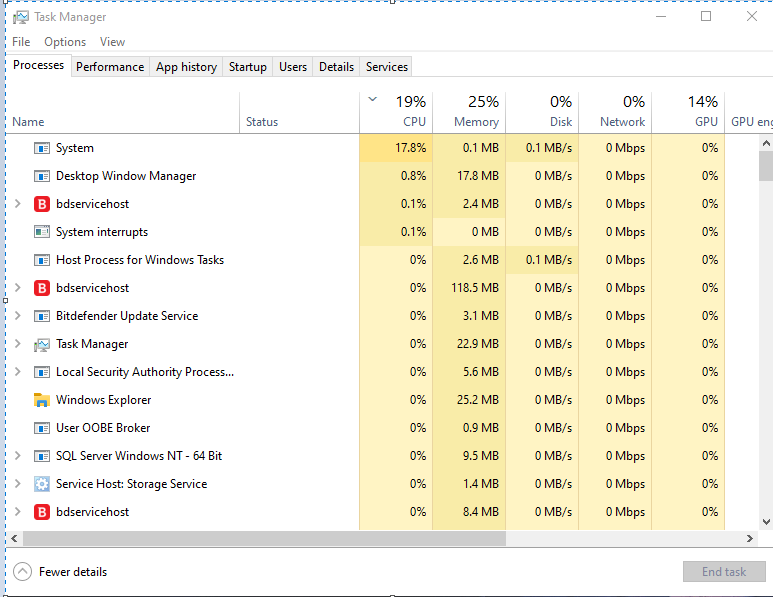Screen dimensions: 773x597
Task: Click the 118.5 MB memory cell
Action: pos(469,288)
